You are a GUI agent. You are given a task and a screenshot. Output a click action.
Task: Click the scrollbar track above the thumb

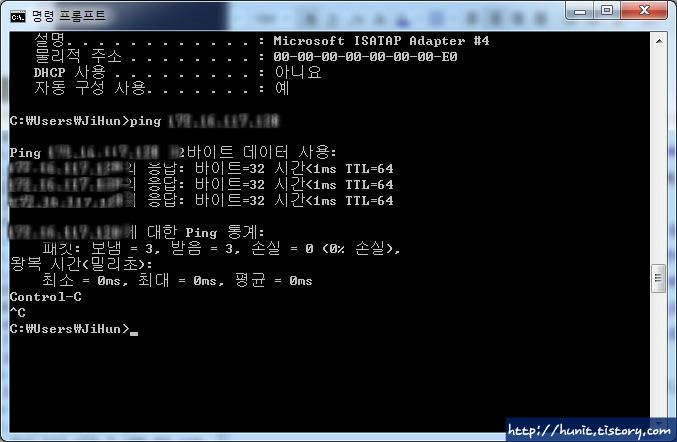(x=658, y=157)
